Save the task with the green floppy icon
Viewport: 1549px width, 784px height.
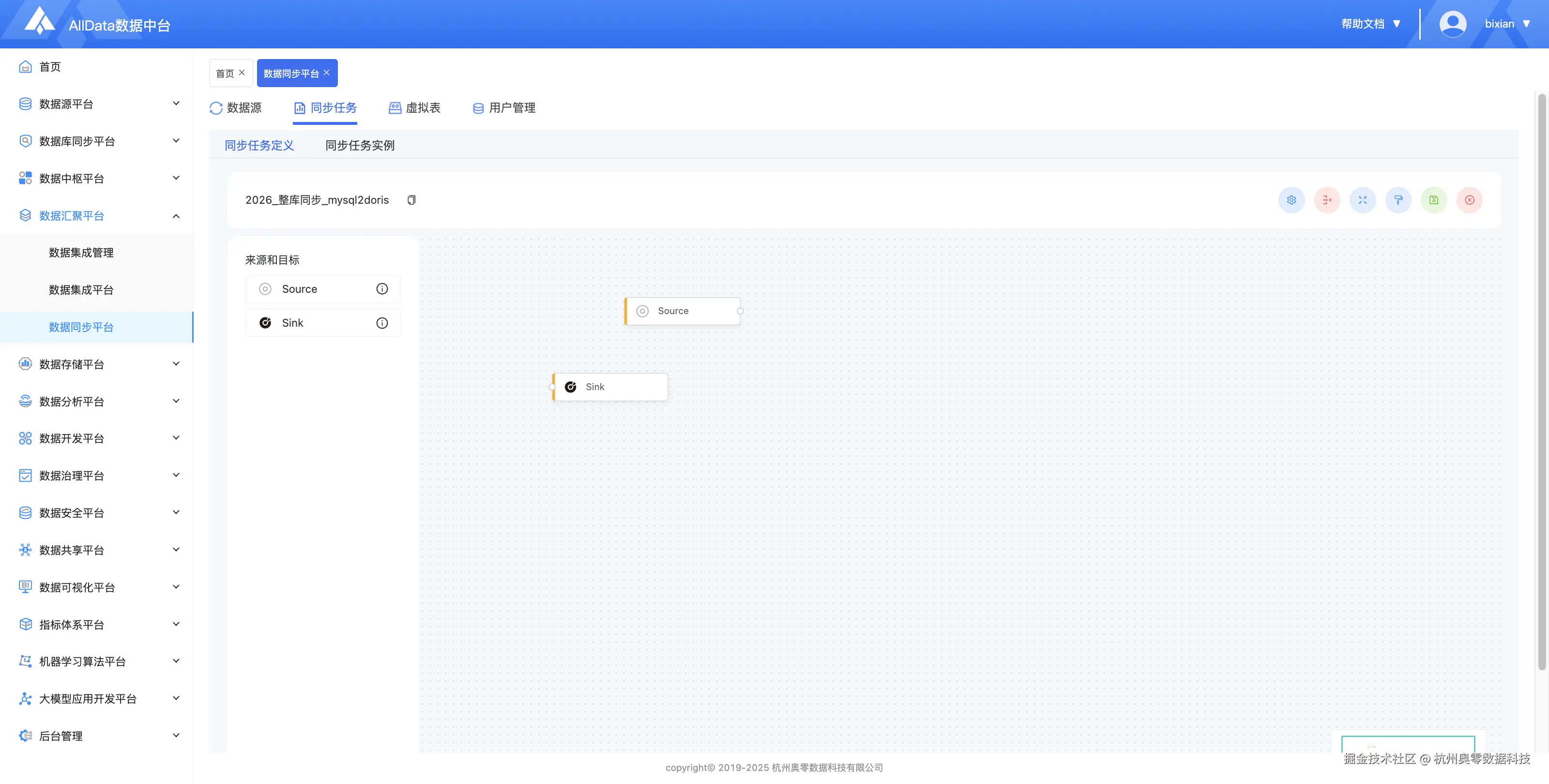click(1434, 200)
